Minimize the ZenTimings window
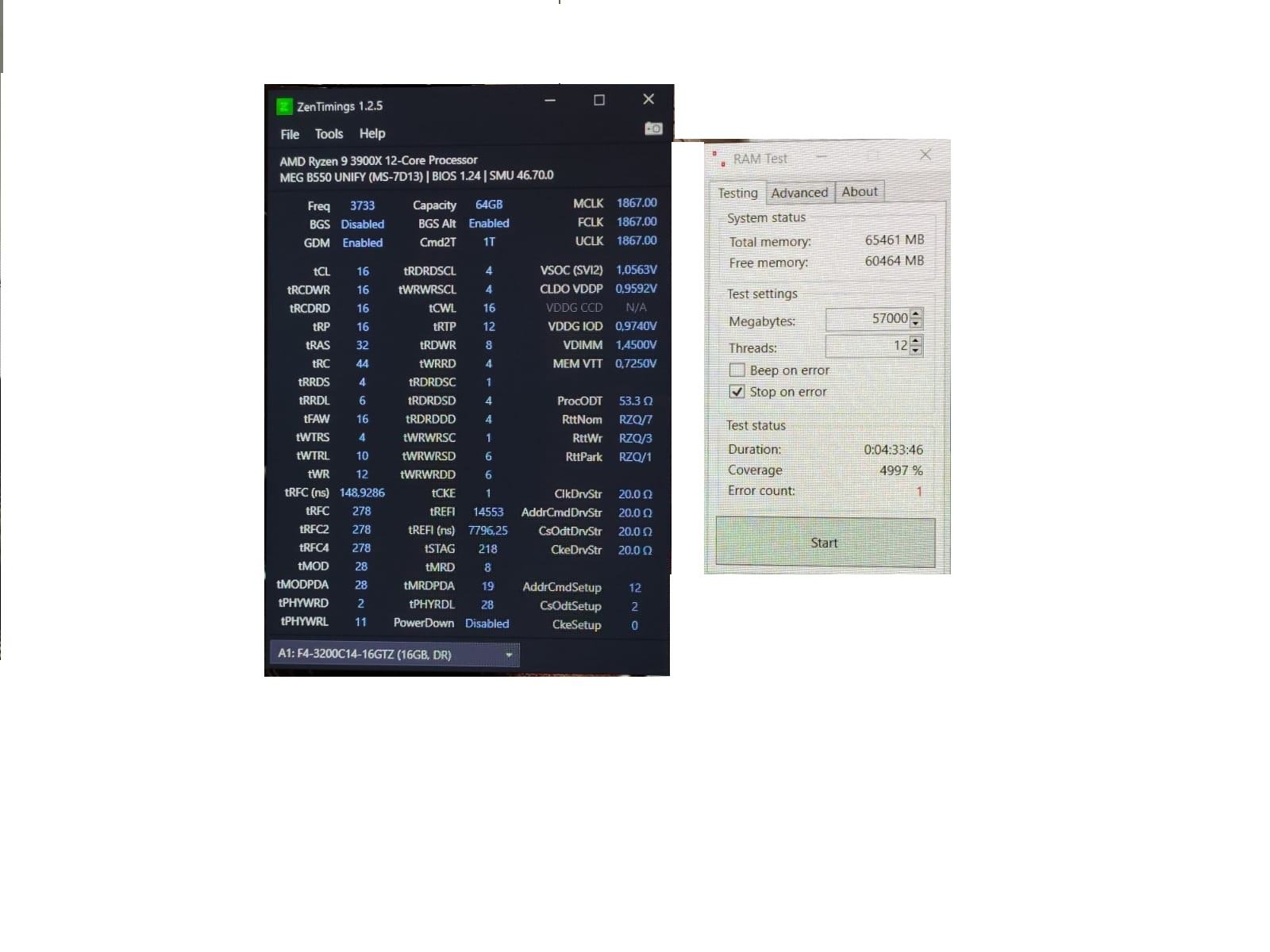Viewport: 1270px width, 952px height. pyautogui.click(x=550, y=100)
